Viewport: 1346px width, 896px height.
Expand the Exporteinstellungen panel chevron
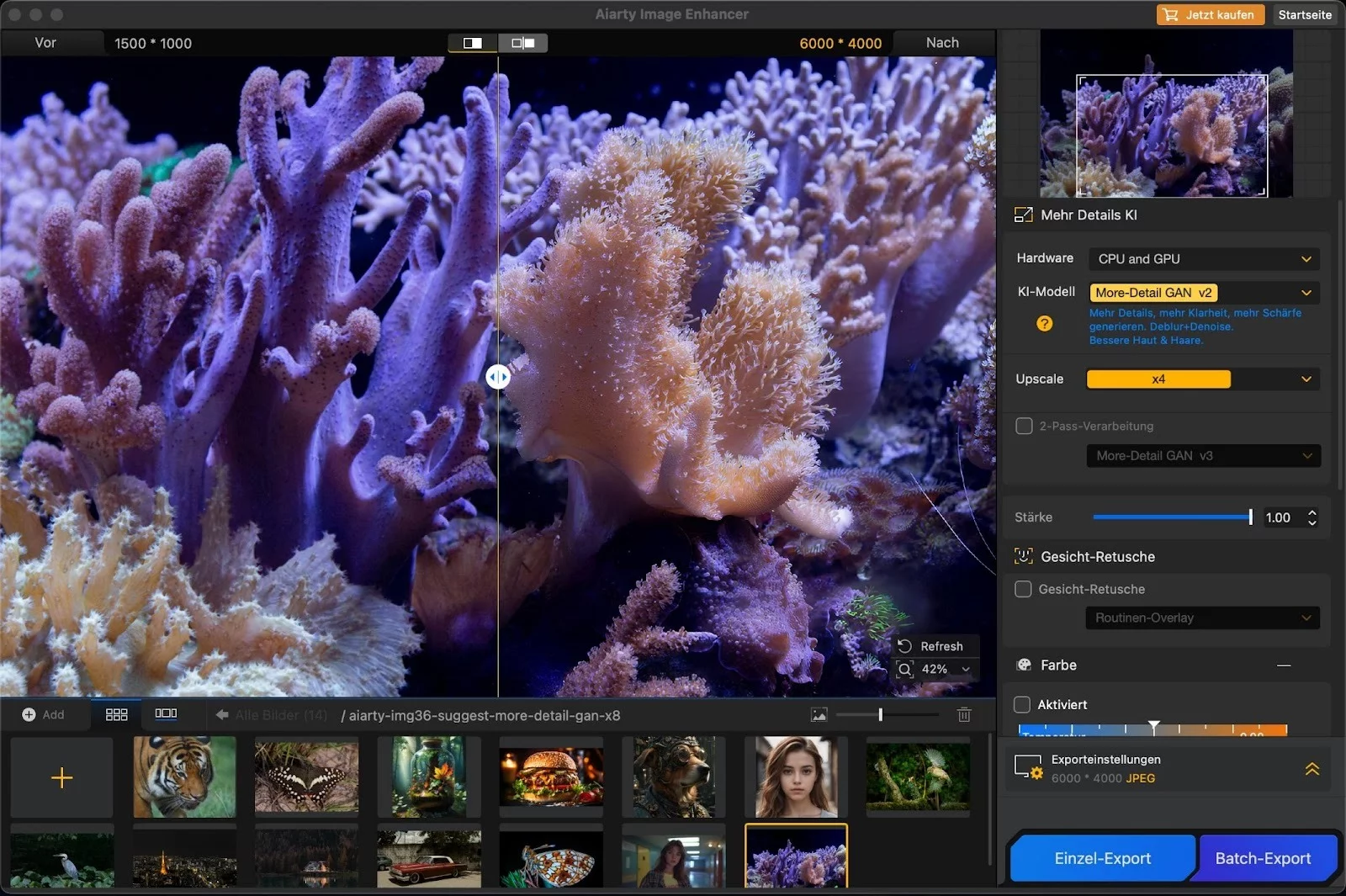click(1312, 769)
